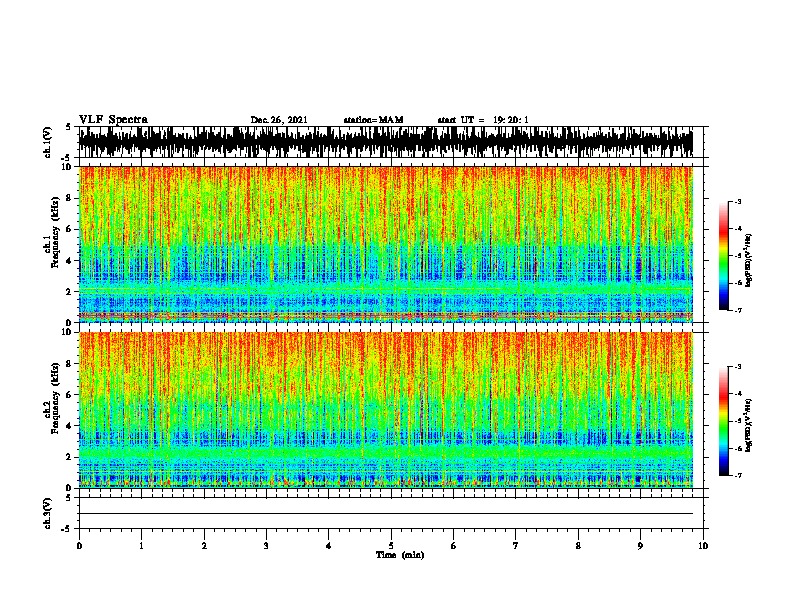Click time axis tick label '9'
The image size is (792, 612).
click(640, 546)
